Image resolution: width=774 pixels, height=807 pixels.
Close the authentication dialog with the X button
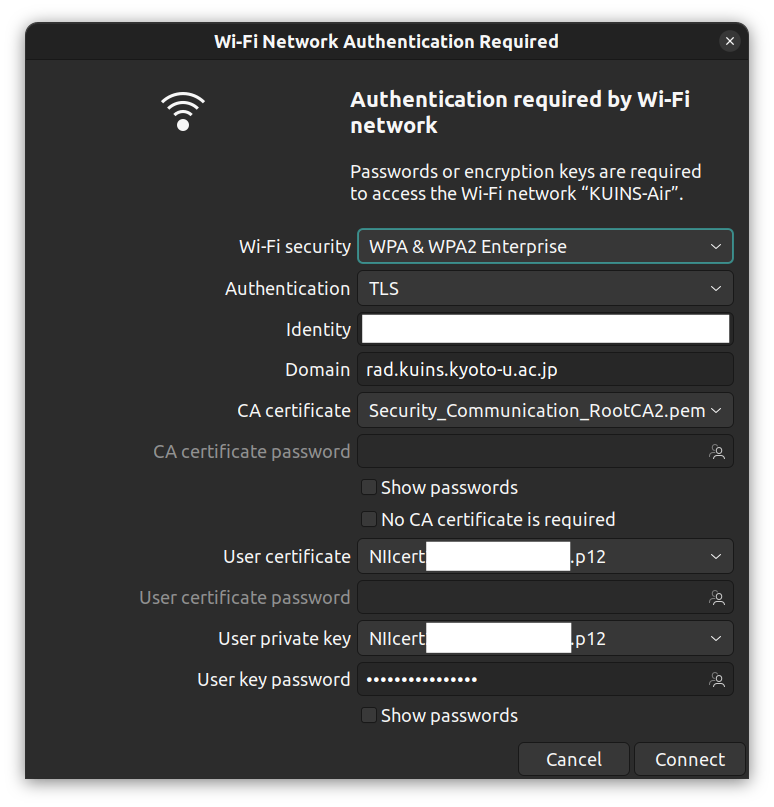click(730, 41)
